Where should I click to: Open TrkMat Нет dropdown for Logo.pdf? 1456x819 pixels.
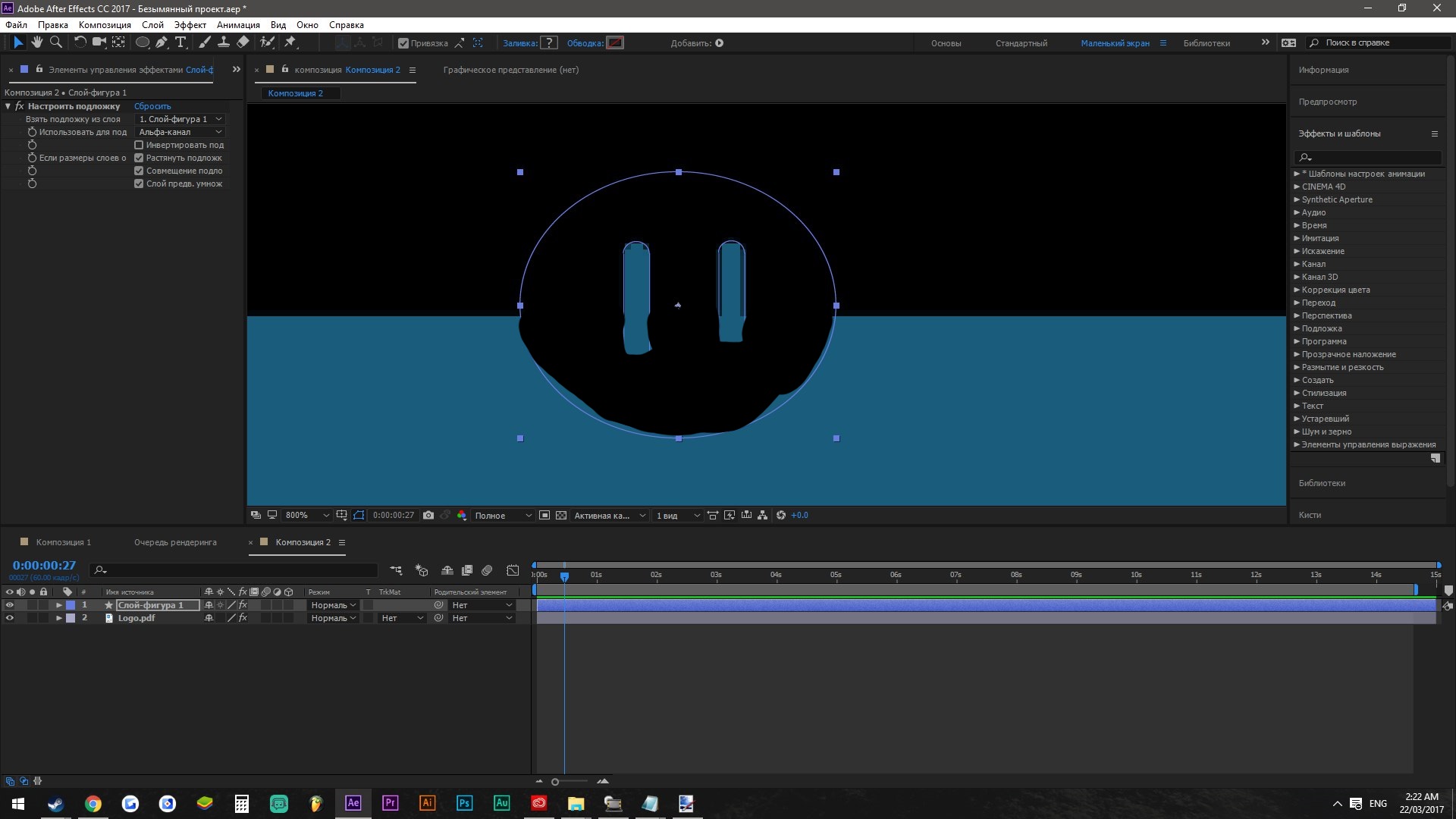pyautogui.click(x=402, y=618)
